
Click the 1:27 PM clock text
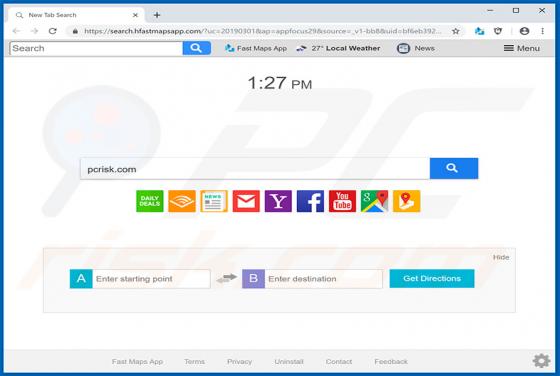click(280, 83)
